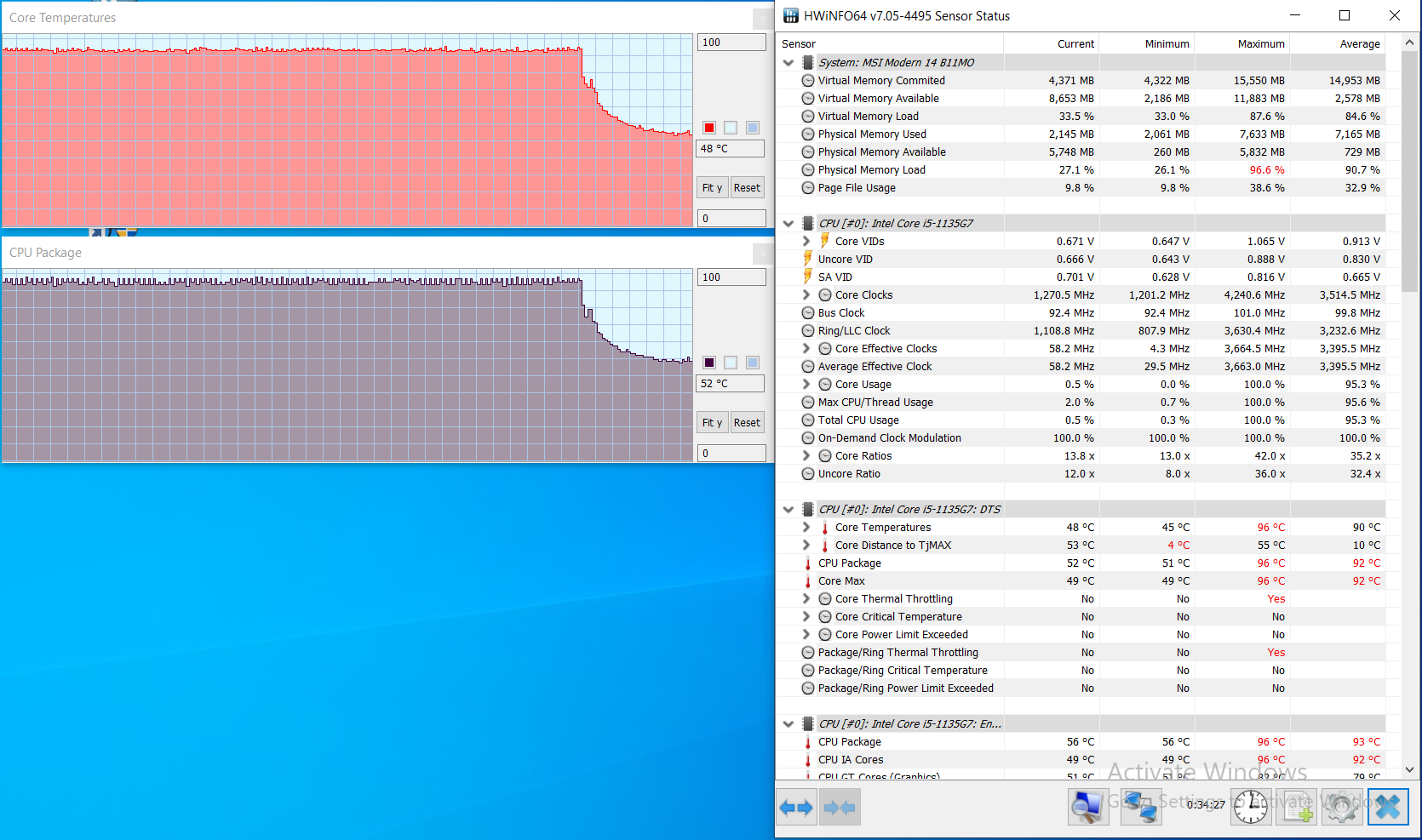Screen dimensions: 1422x840
Task: Open sensor settings via the gear icon
Action: (1341, 807)
